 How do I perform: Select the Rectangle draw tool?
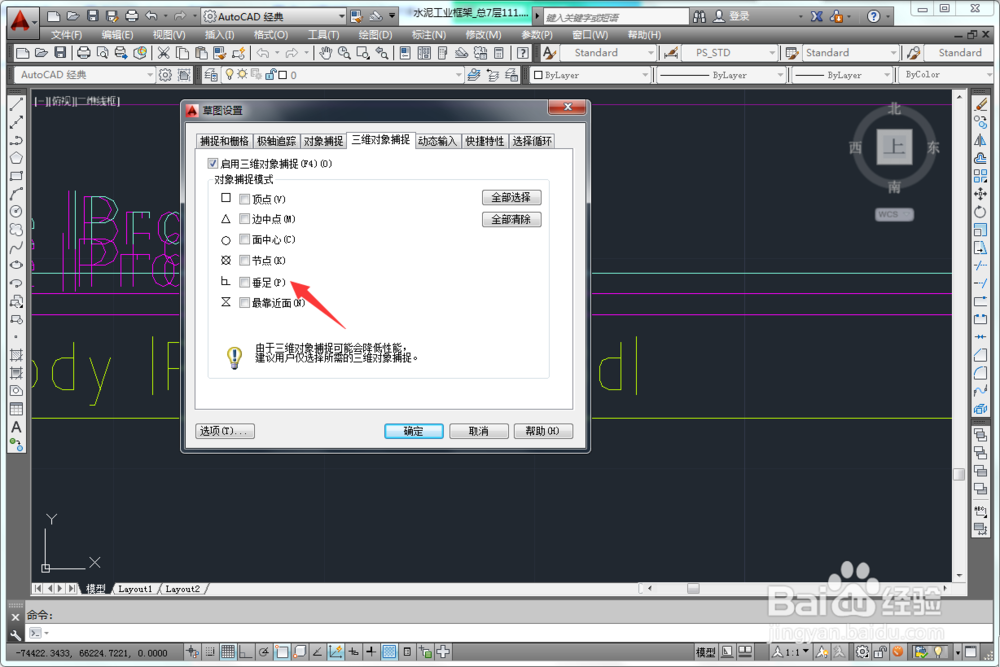point(16,175)
